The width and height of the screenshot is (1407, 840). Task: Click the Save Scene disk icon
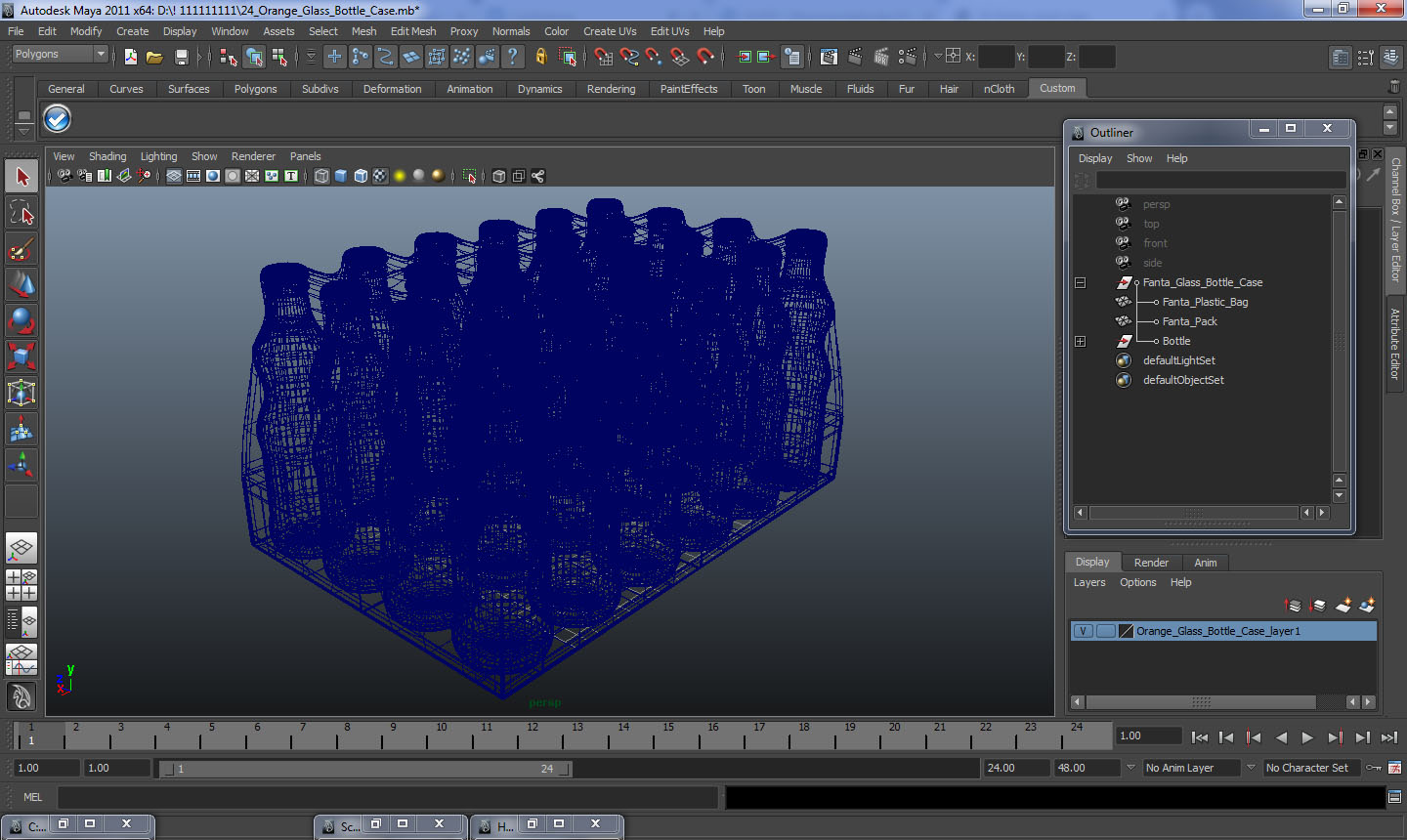(x=181, y=57)
